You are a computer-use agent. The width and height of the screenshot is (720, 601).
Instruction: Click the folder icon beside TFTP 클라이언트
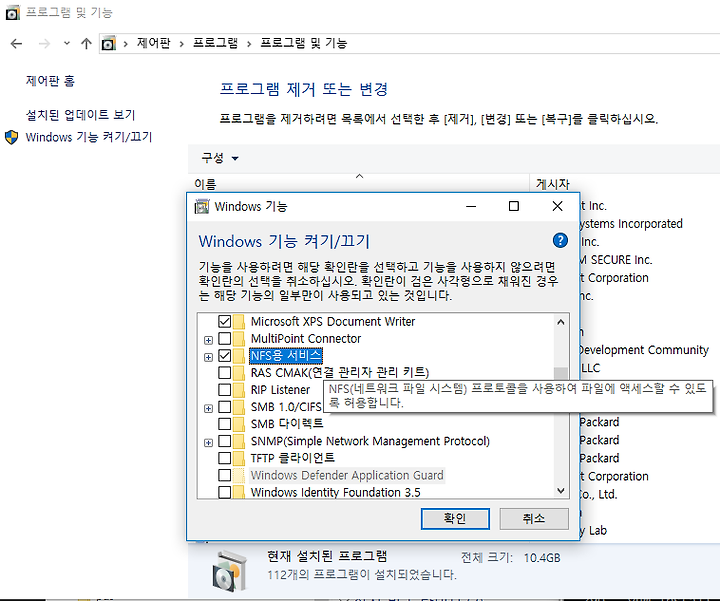pyautogui.click(x=239, y=458)
